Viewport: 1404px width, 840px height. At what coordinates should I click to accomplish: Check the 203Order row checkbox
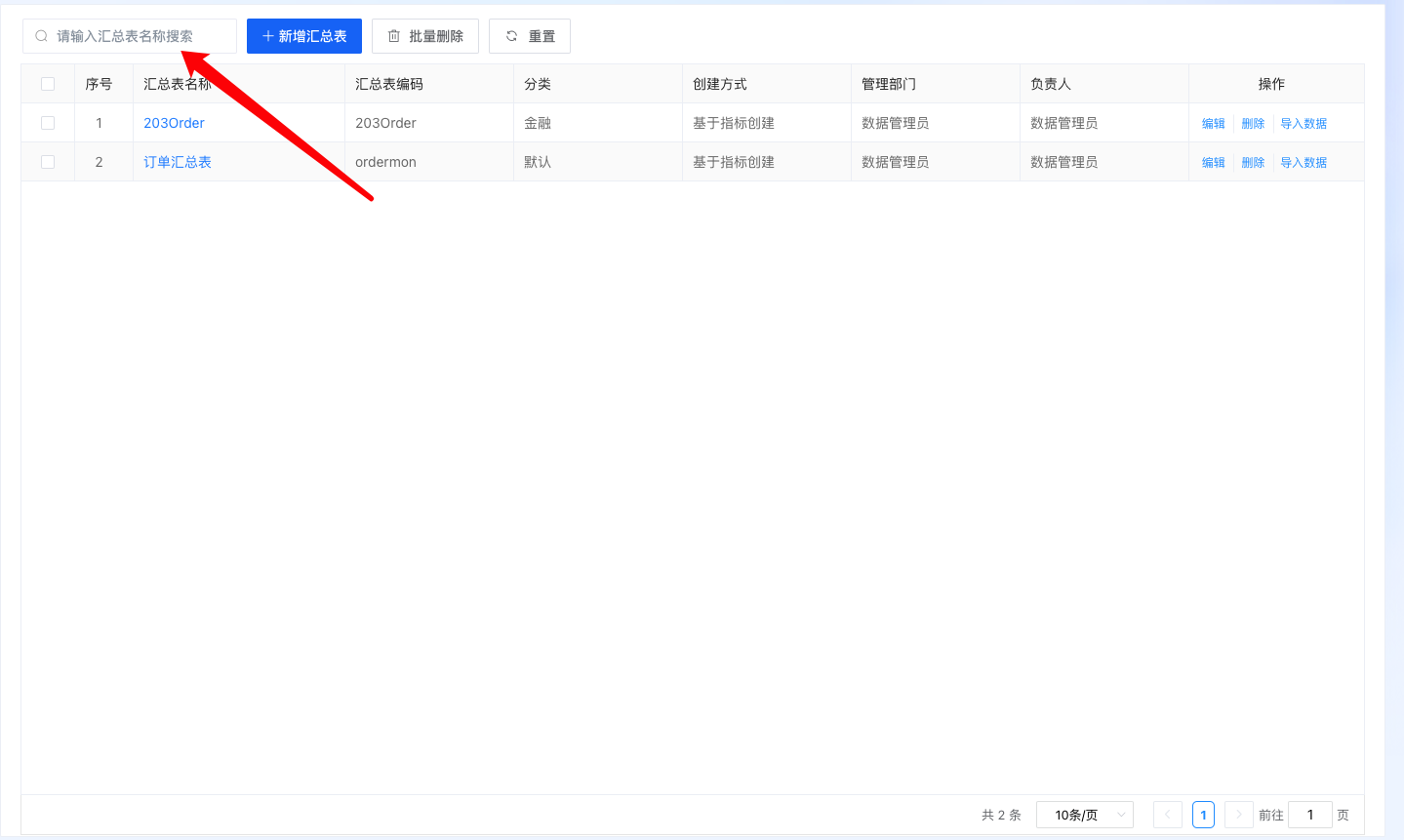pyautogui.click(x=48, y=123)
